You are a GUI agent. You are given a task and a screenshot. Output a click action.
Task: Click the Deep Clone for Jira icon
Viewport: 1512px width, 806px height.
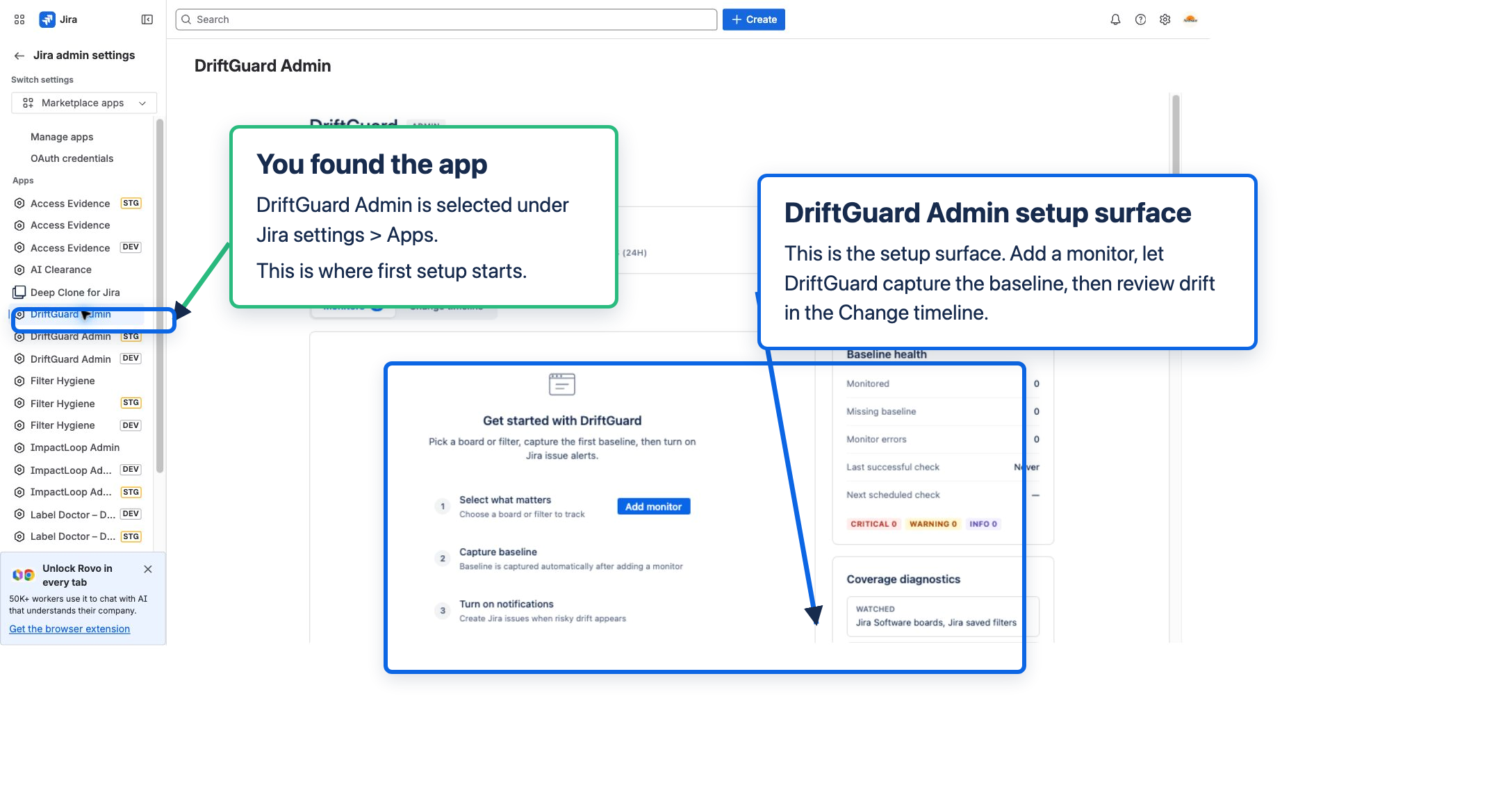[x=19, y=293]
